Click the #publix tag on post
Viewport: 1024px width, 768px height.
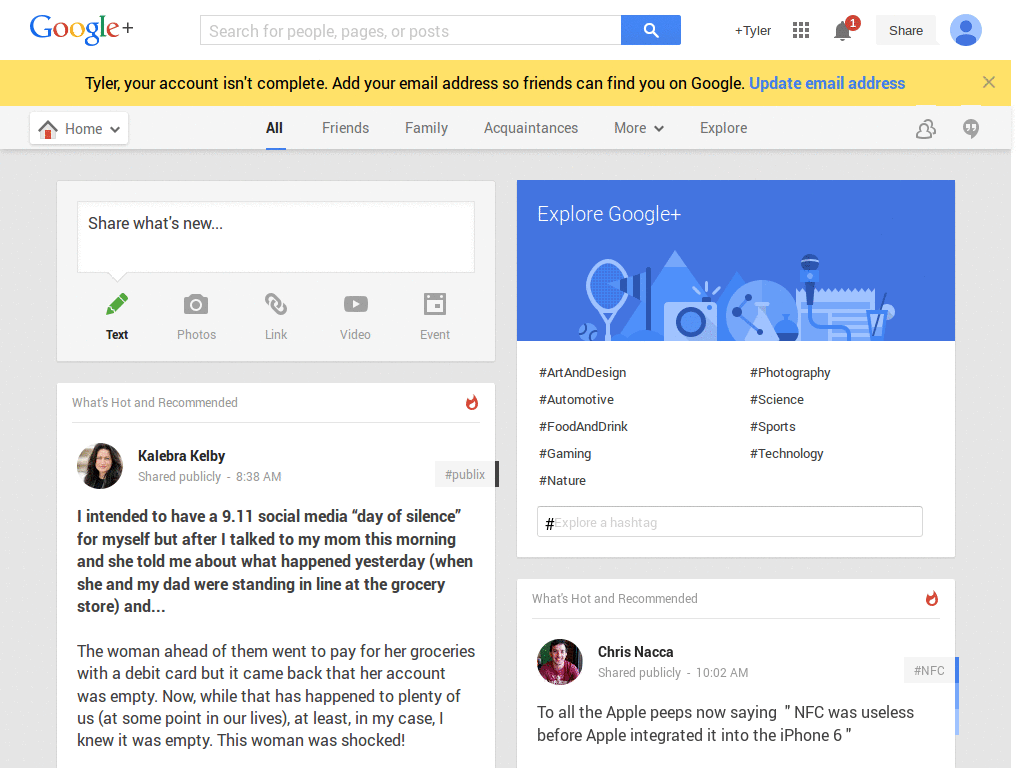(465, 474)
